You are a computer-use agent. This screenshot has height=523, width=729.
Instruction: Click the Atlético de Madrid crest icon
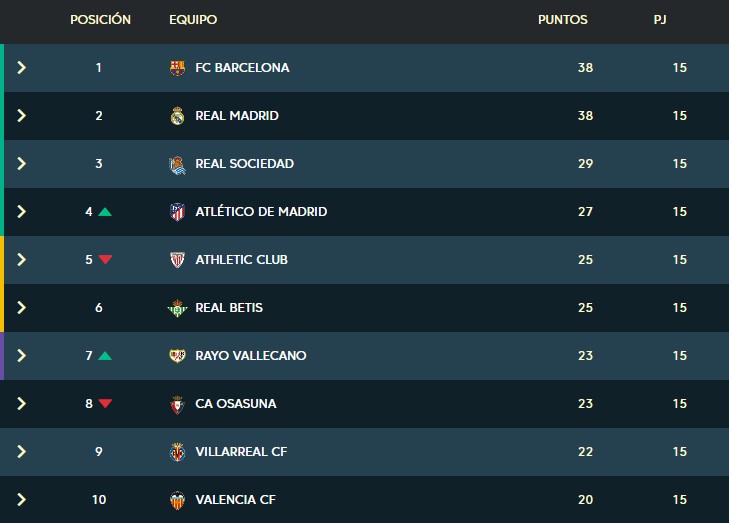click(x=178, y=212)
